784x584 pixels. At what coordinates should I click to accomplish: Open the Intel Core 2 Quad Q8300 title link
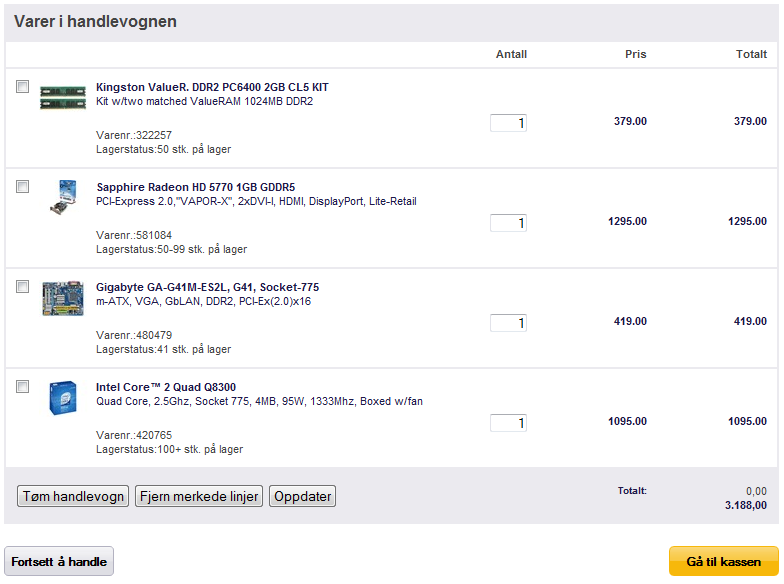tap(166, 387)
